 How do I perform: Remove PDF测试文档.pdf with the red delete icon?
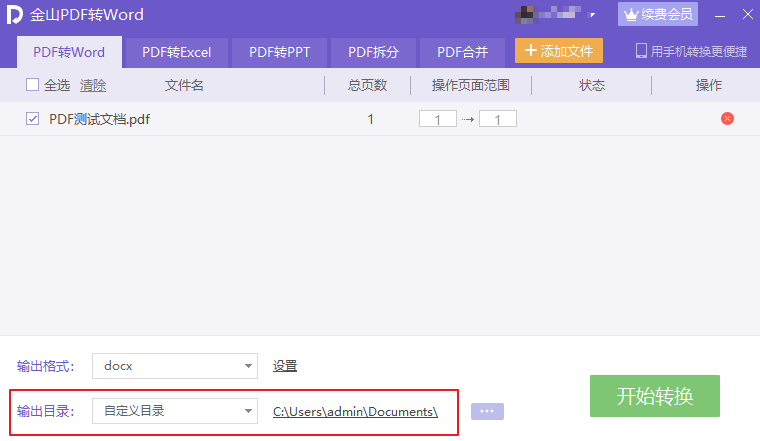coord(727,119)
